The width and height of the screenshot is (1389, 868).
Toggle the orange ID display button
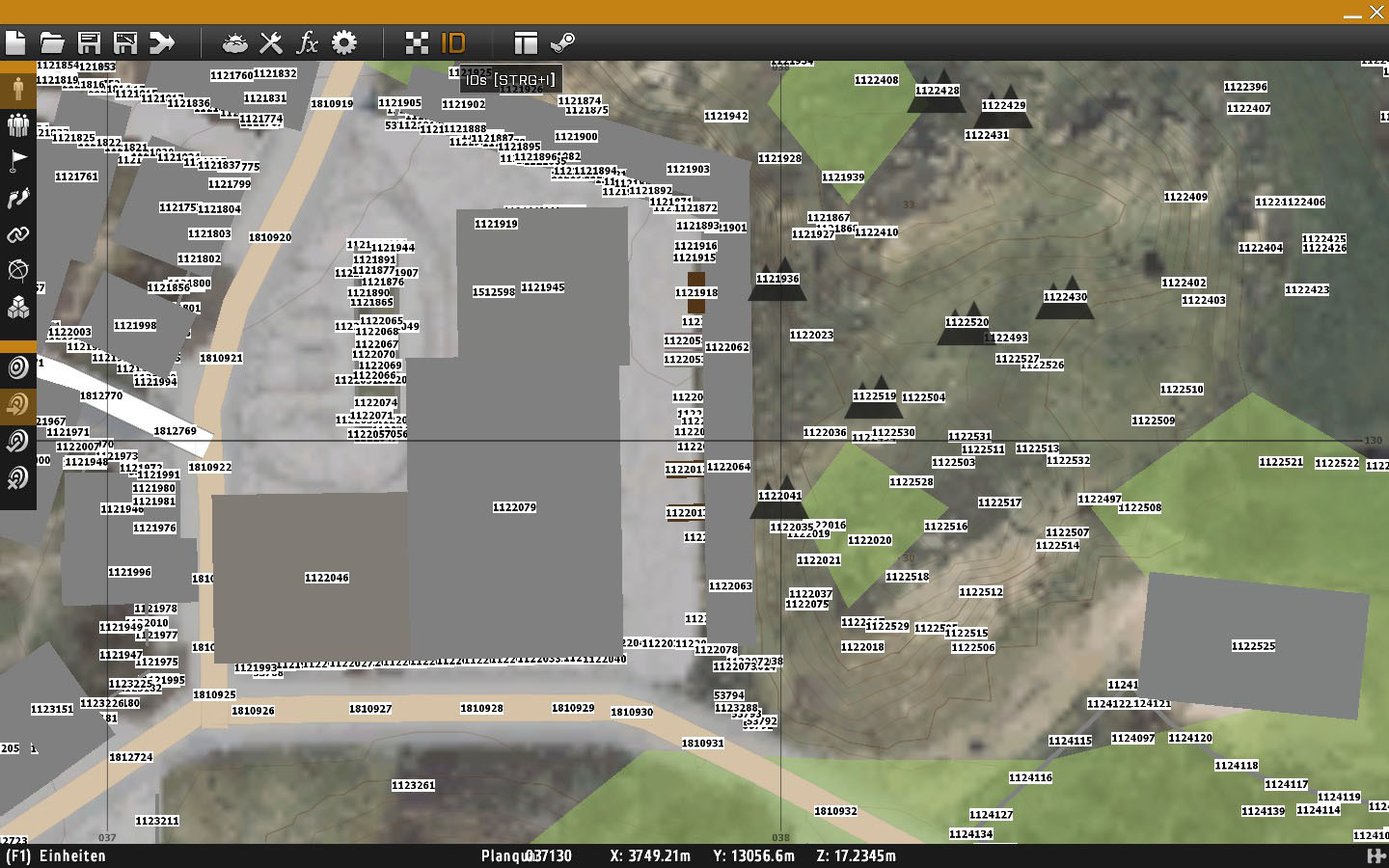(x=453, y=42)
